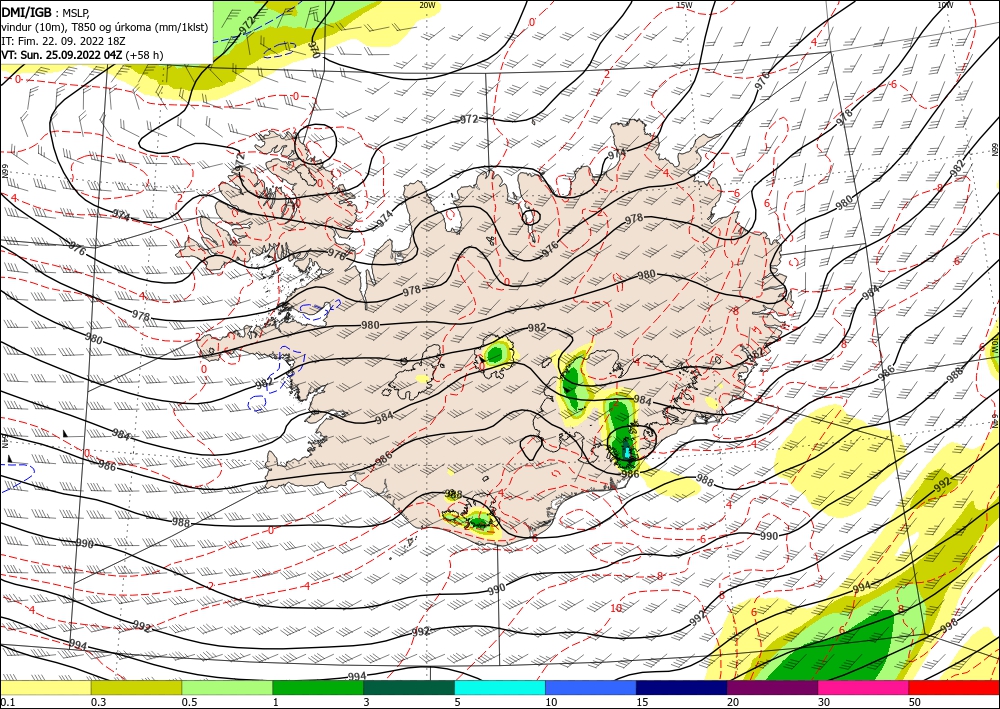Click the "15W" longitude label at top

(x=684, y=5)
